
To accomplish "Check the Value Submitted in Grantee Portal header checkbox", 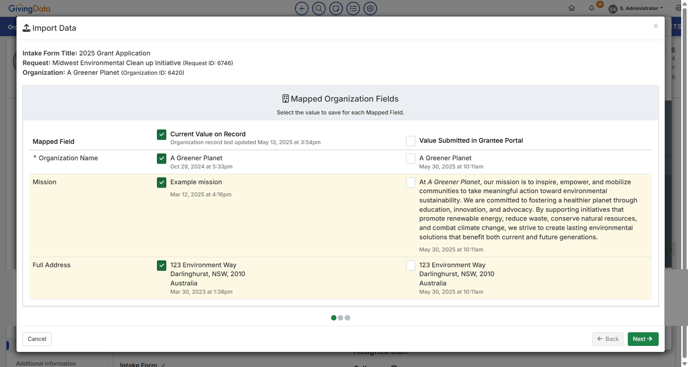I will [x=410, y=141].
